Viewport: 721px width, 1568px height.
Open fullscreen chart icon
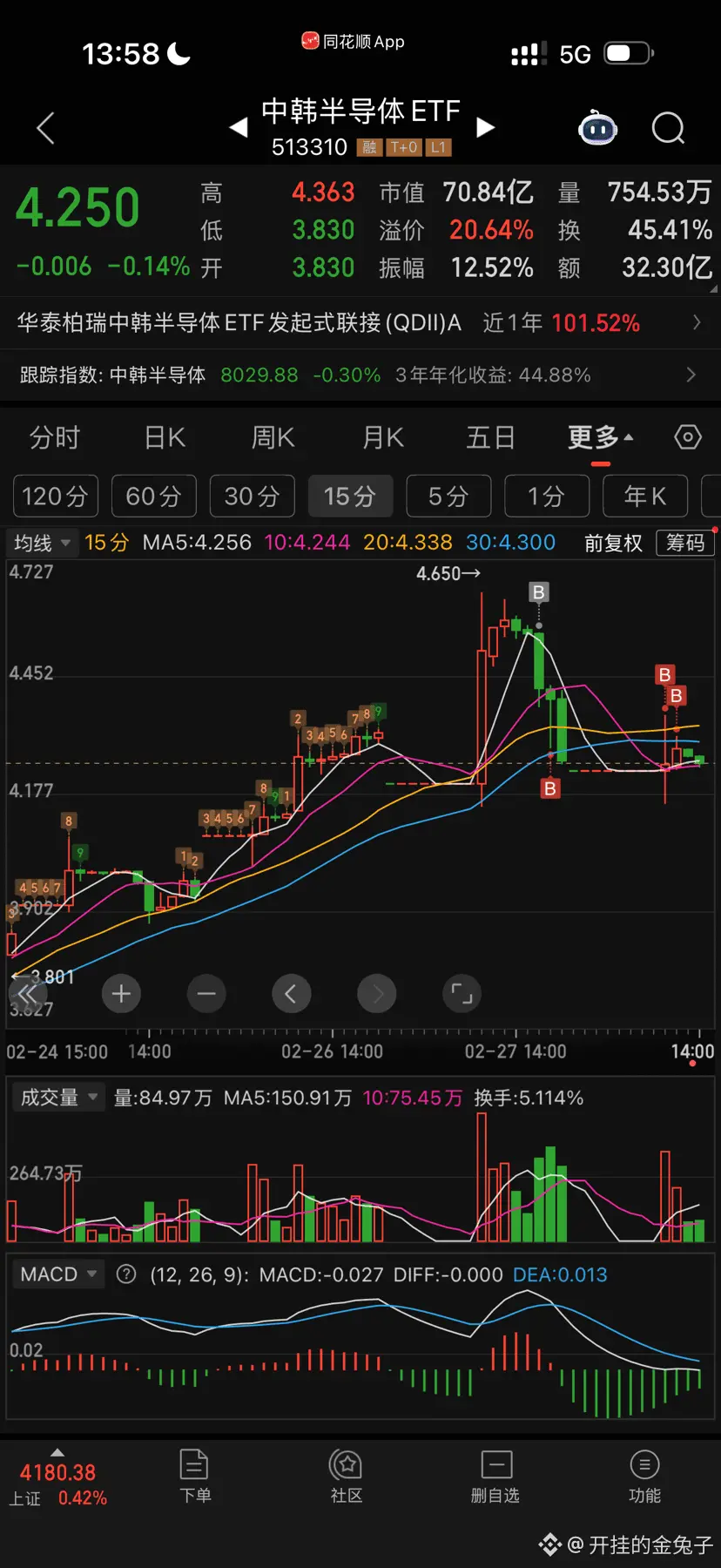(x=462, y=994)
